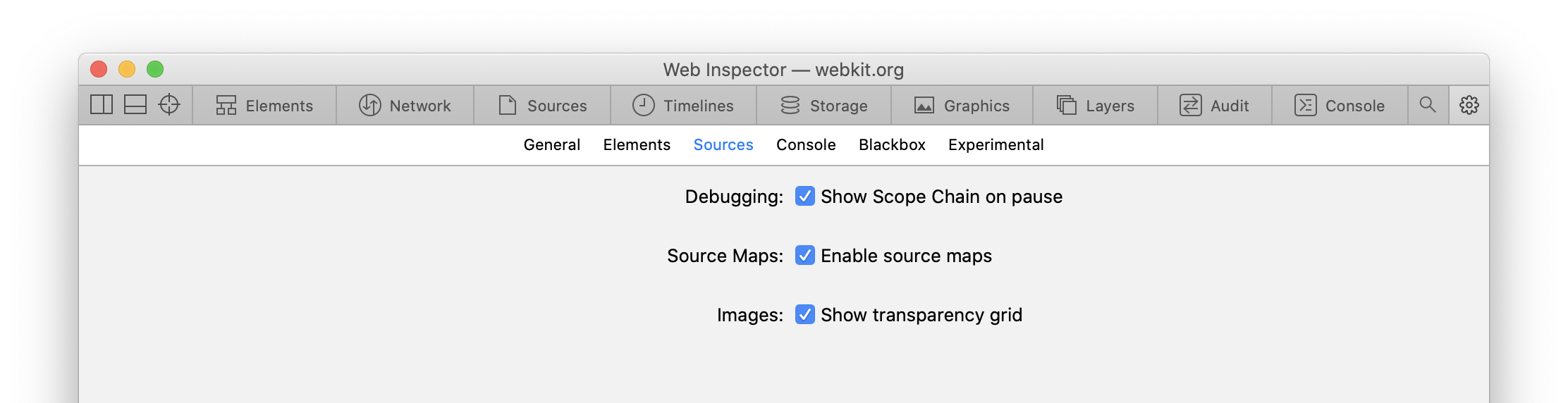Select the Blackbox settings section
The width and height of the screenshot is (1568, 403).
(892, 145)
